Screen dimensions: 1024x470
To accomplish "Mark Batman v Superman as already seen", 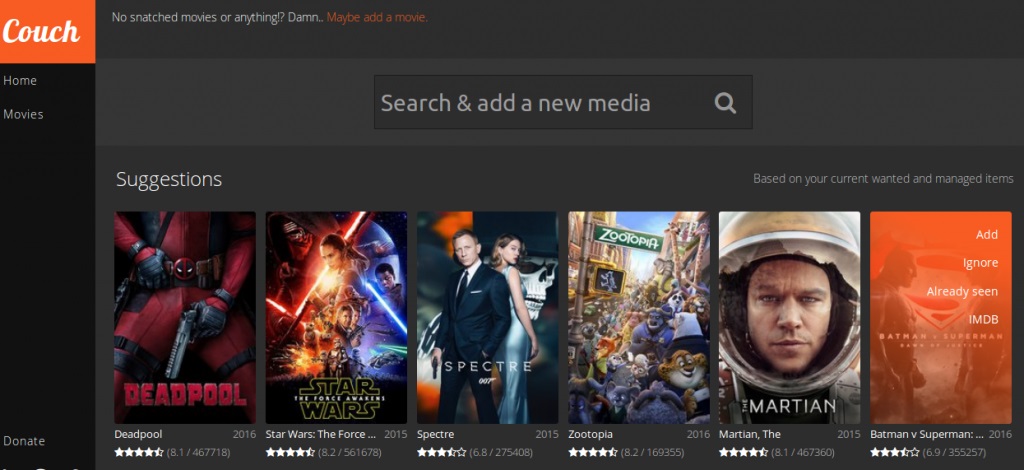I will click(962, 292).
